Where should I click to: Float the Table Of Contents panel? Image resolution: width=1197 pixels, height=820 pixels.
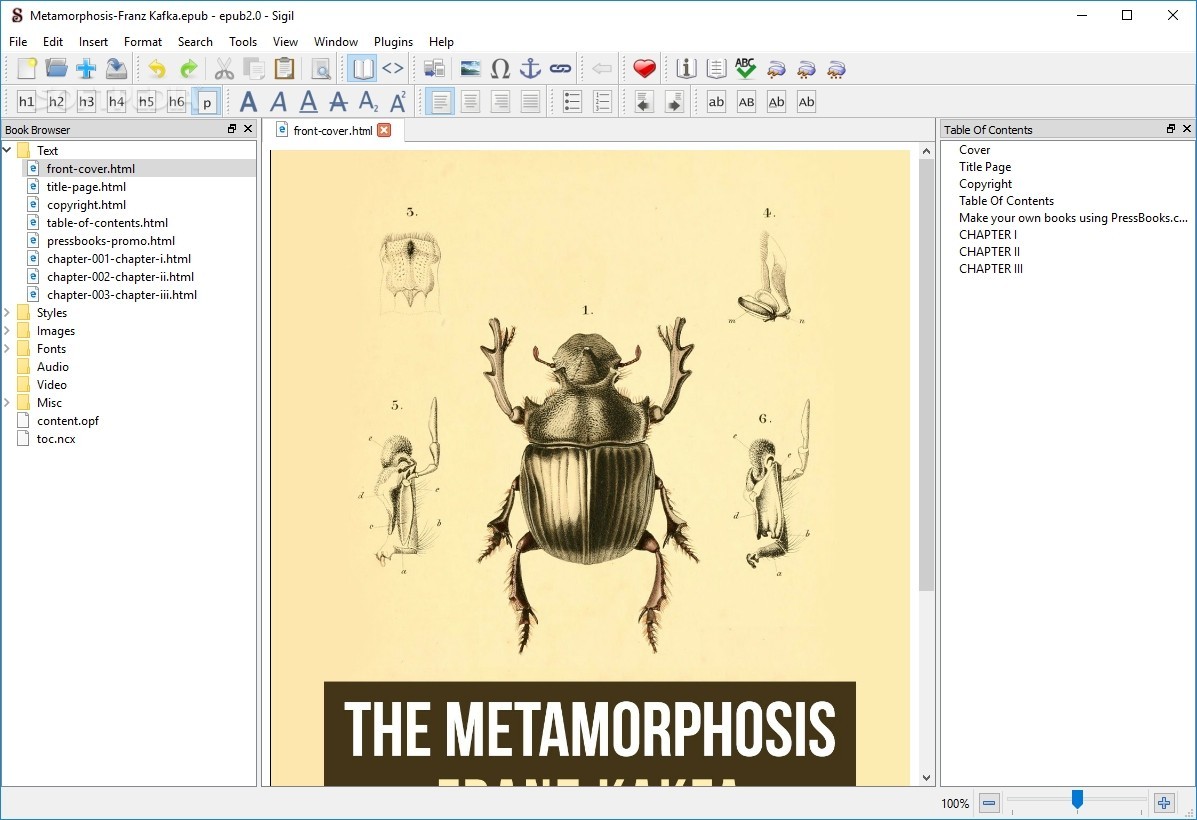click(x=1170, y=128)
